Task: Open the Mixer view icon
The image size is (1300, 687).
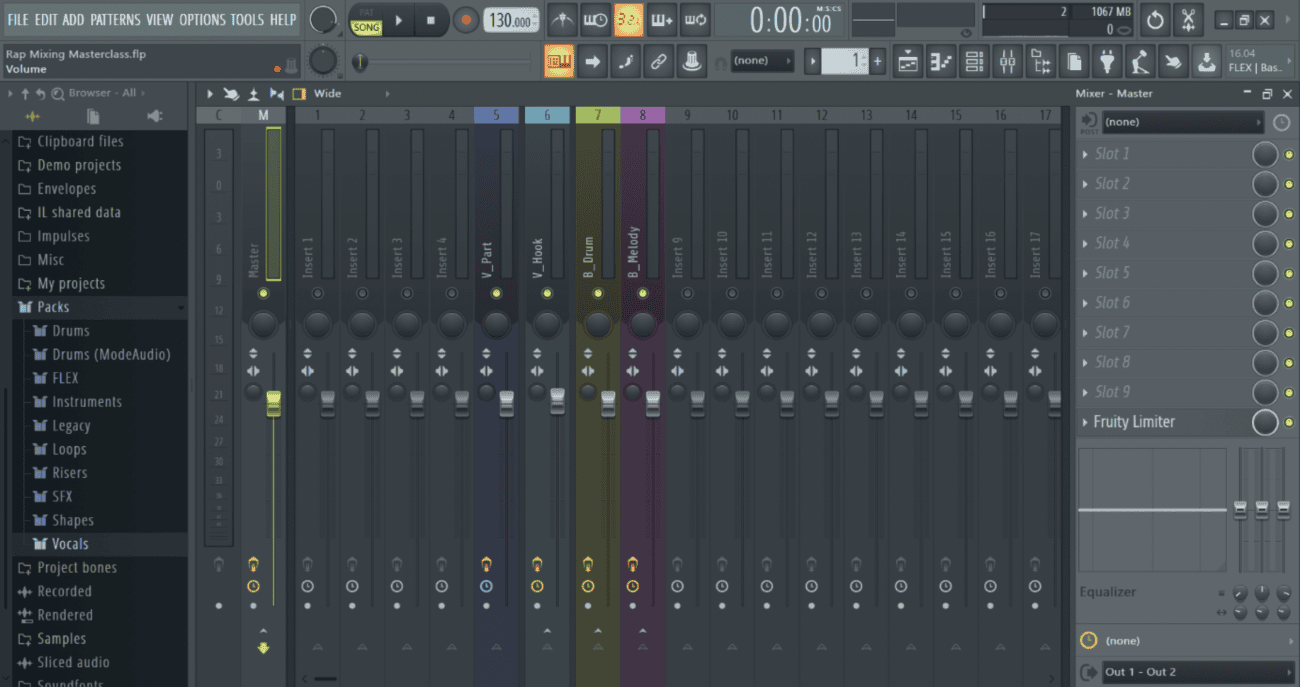Action: tap(1007, 61)
